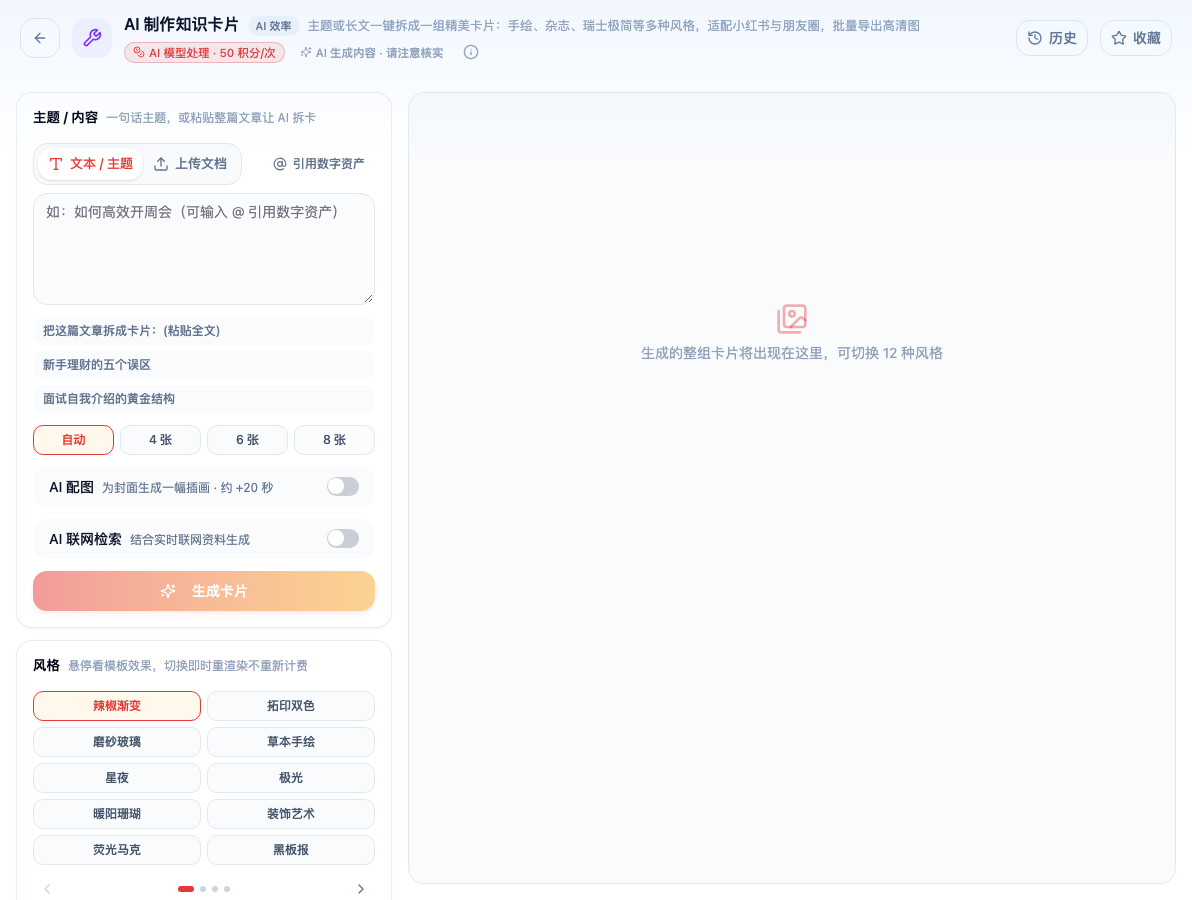
Task: Go to next style page arrow
Action: tap(360, 889)
